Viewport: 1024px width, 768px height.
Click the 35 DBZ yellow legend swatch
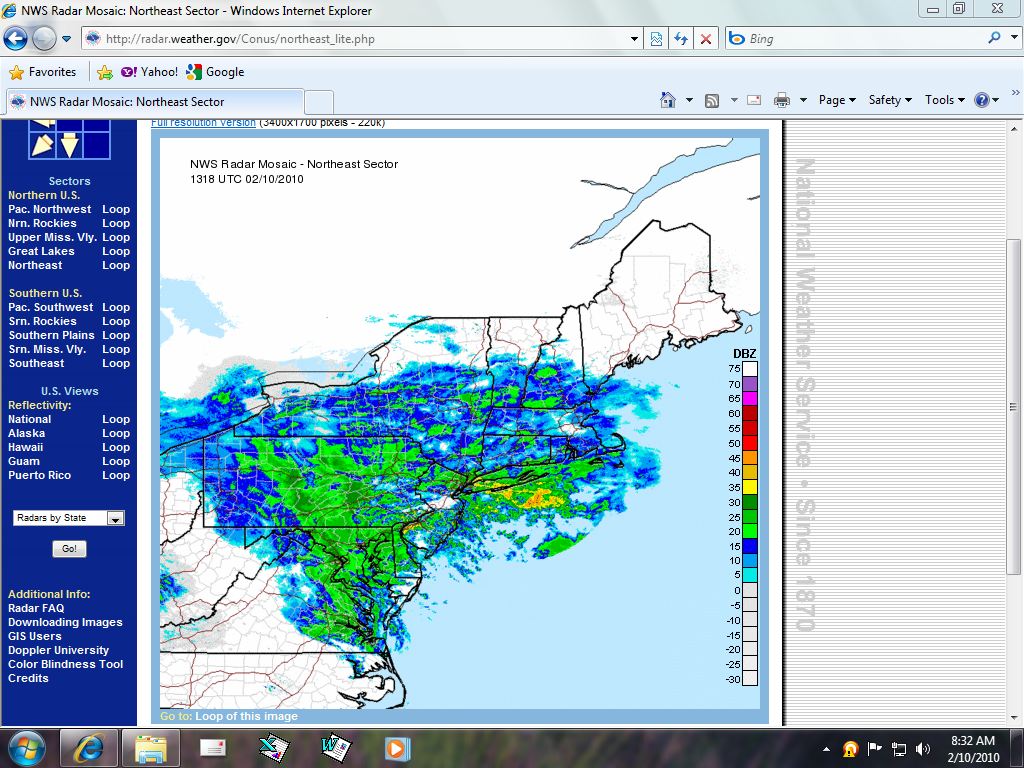tap(750, 487)
